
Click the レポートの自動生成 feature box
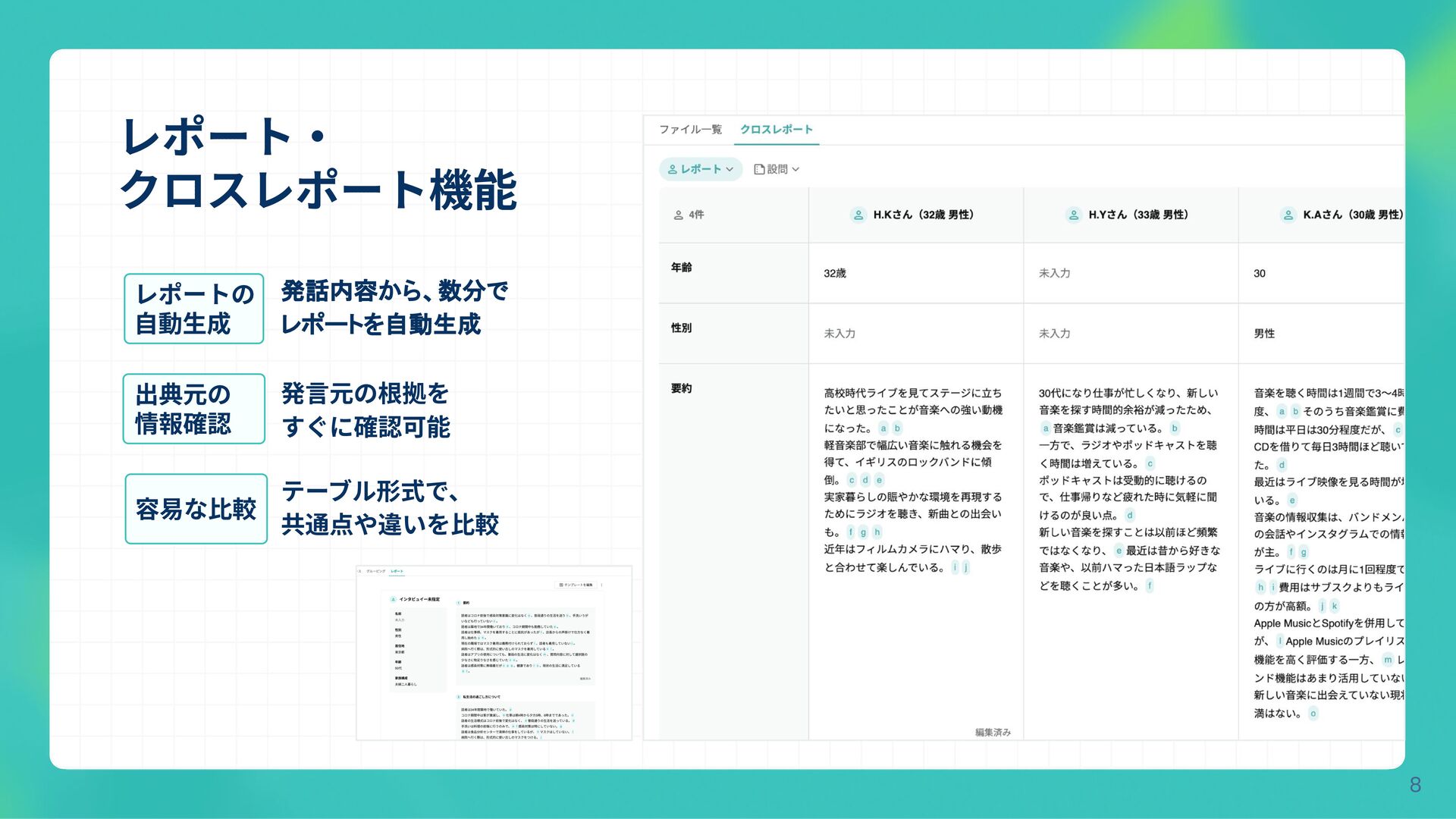pyautogui.click(x=194, y=309)
